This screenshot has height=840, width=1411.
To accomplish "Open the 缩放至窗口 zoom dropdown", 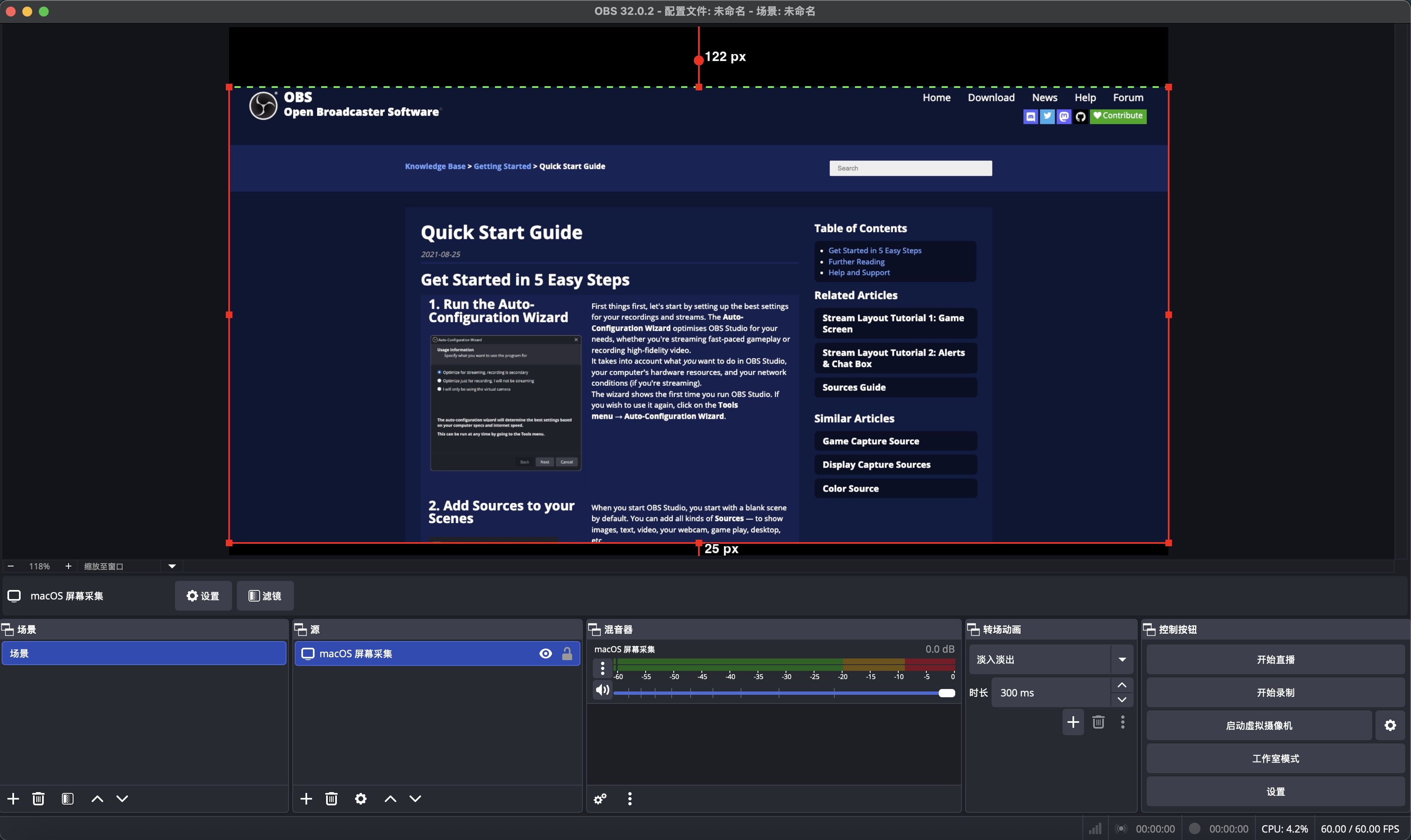I will click(172, 566).
